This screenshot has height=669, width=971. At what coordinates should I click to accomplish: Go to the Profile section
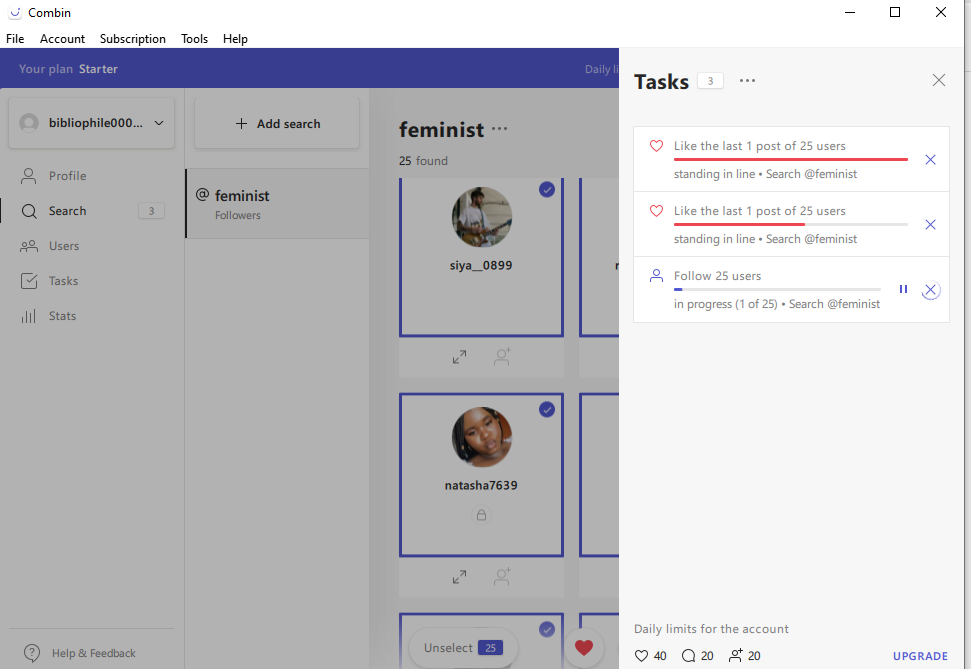tap(67, 176)
